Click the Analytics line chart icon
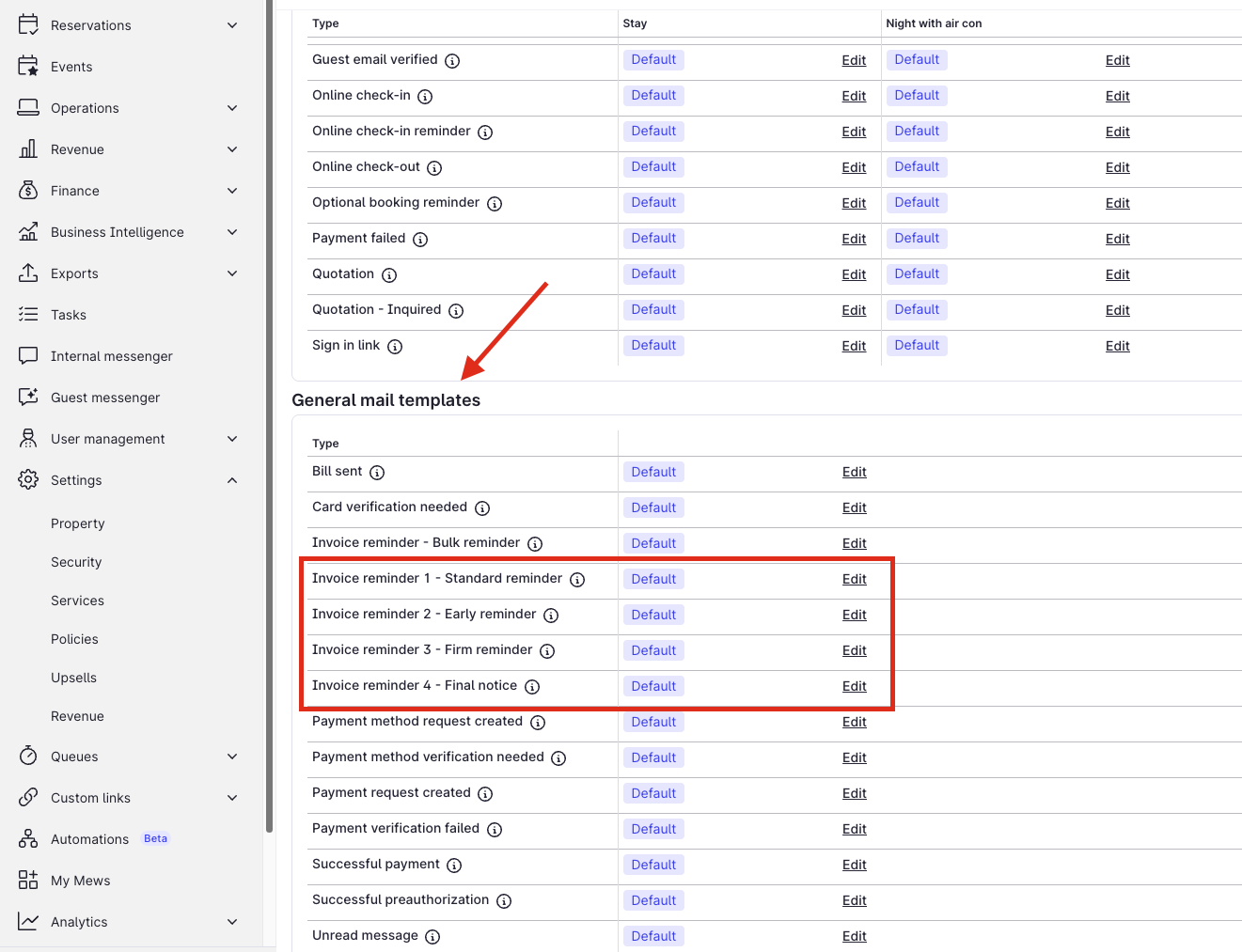Viewport: 1242px width, 952px height. pyautogui.click(x=28, y=921)
